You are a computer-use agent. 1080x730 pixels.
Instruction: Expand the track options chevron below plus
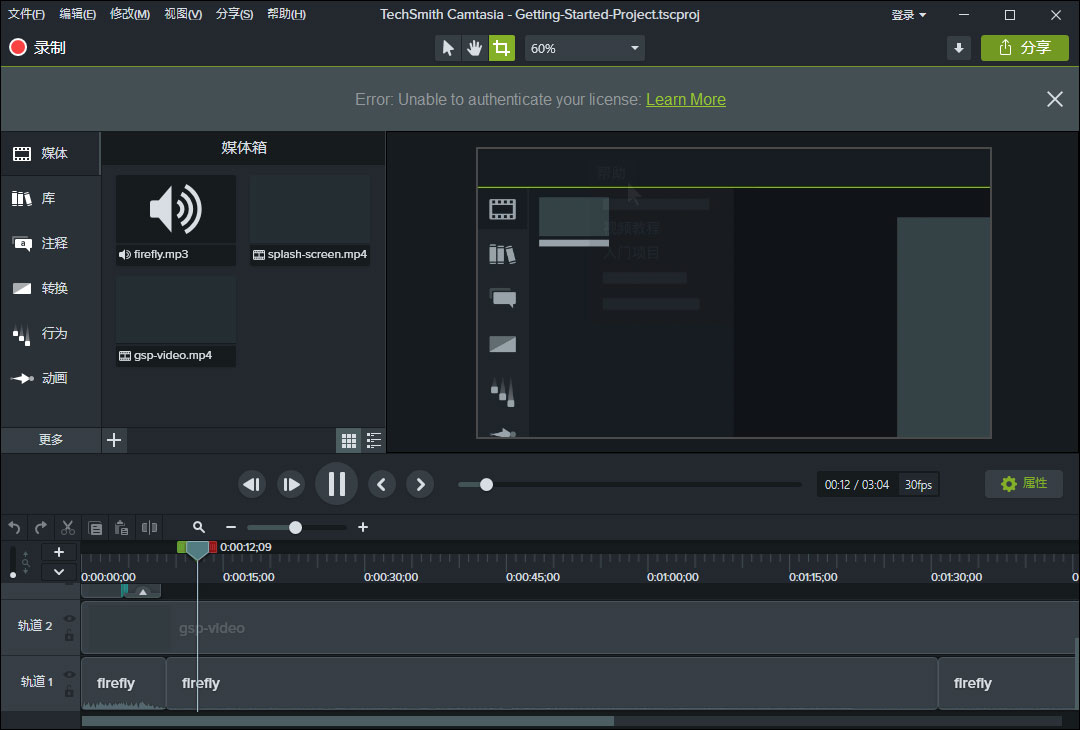(59, 572)
